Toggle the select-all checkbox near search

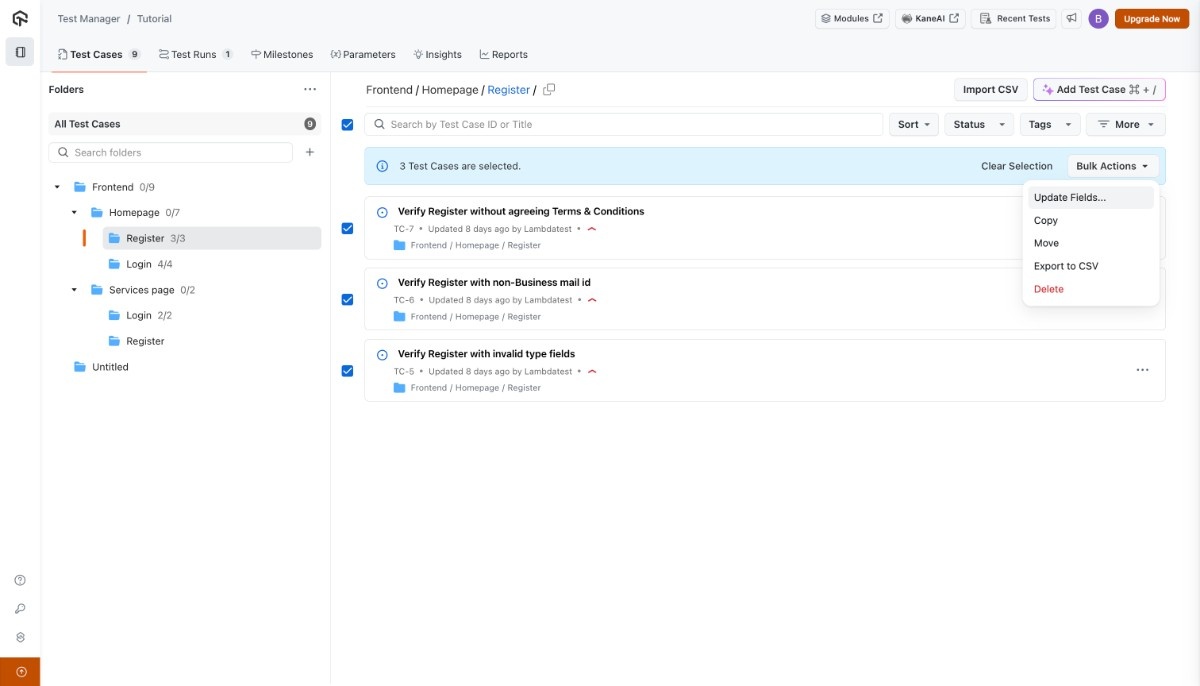click(347, 125)
